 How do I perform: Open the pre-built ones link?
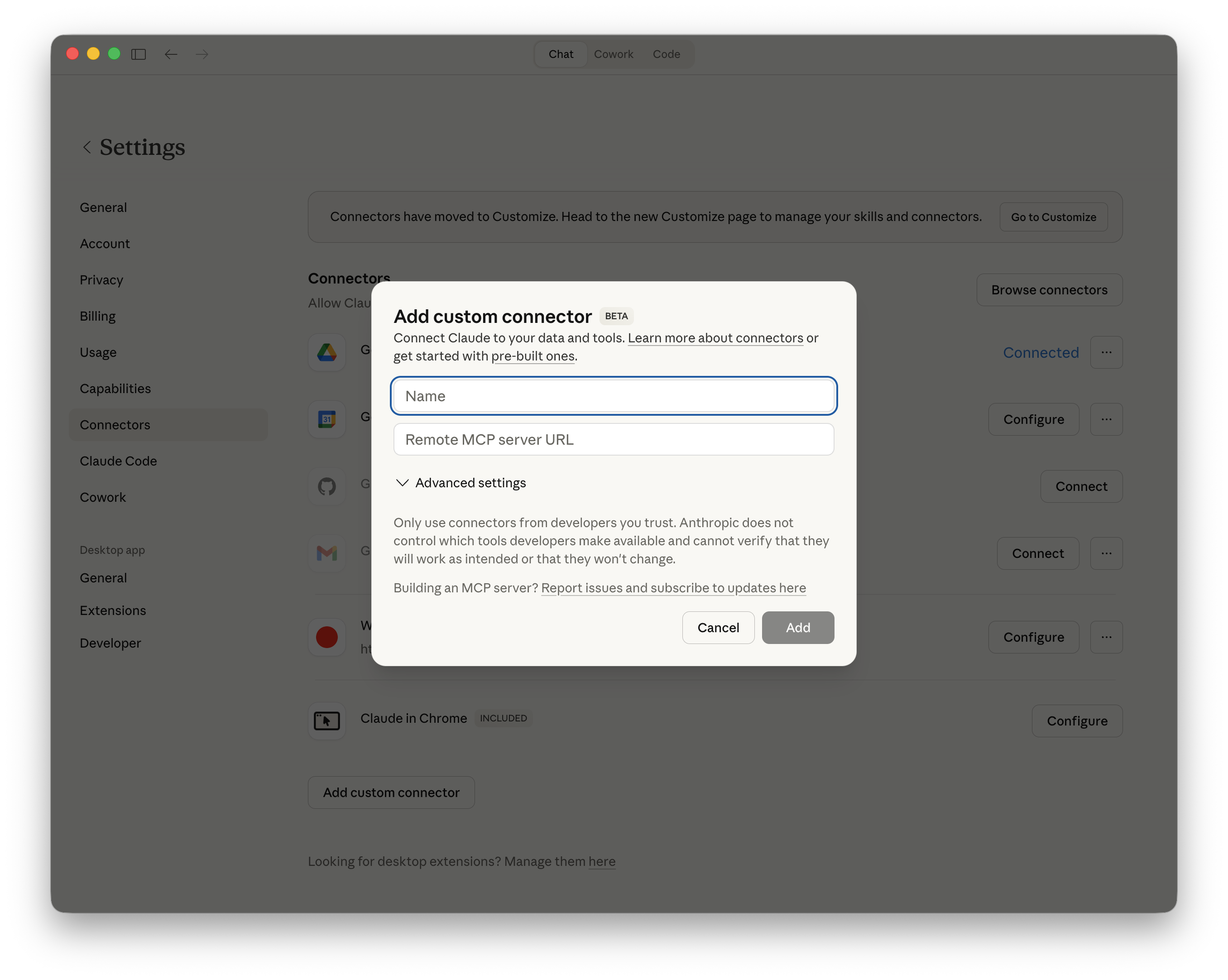point(532,355)
